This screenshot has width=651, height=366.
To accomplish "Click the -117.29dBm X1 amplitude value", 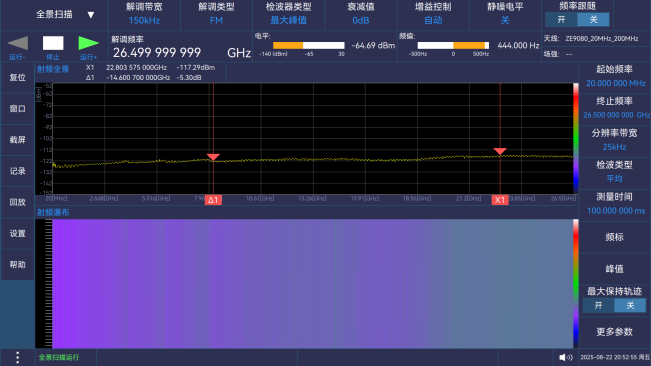I will point(196,68).
